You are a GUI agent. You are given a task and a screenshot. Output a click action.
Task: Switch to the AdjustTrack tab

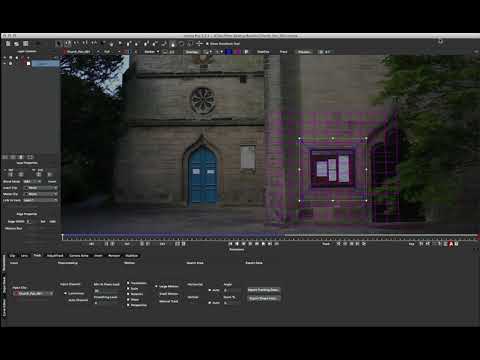coord(55,256)
